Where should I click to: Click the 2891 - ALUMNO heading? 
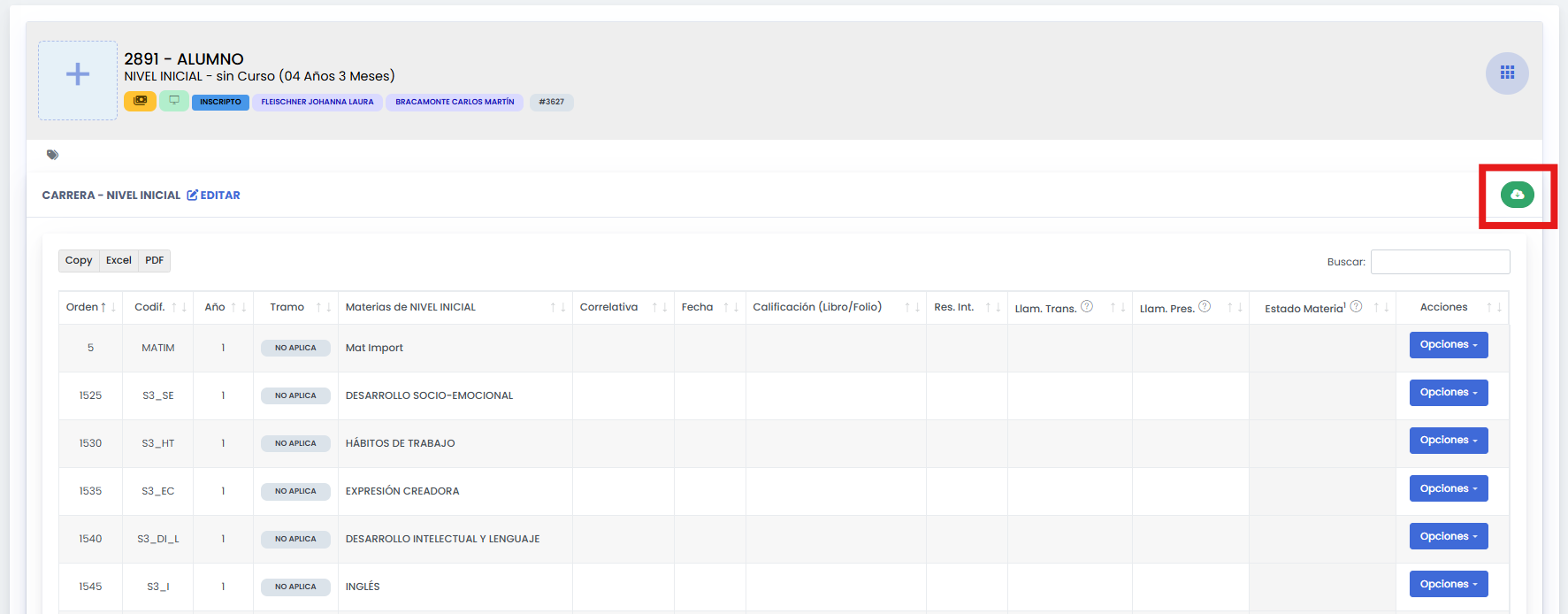tap(184, 59)
